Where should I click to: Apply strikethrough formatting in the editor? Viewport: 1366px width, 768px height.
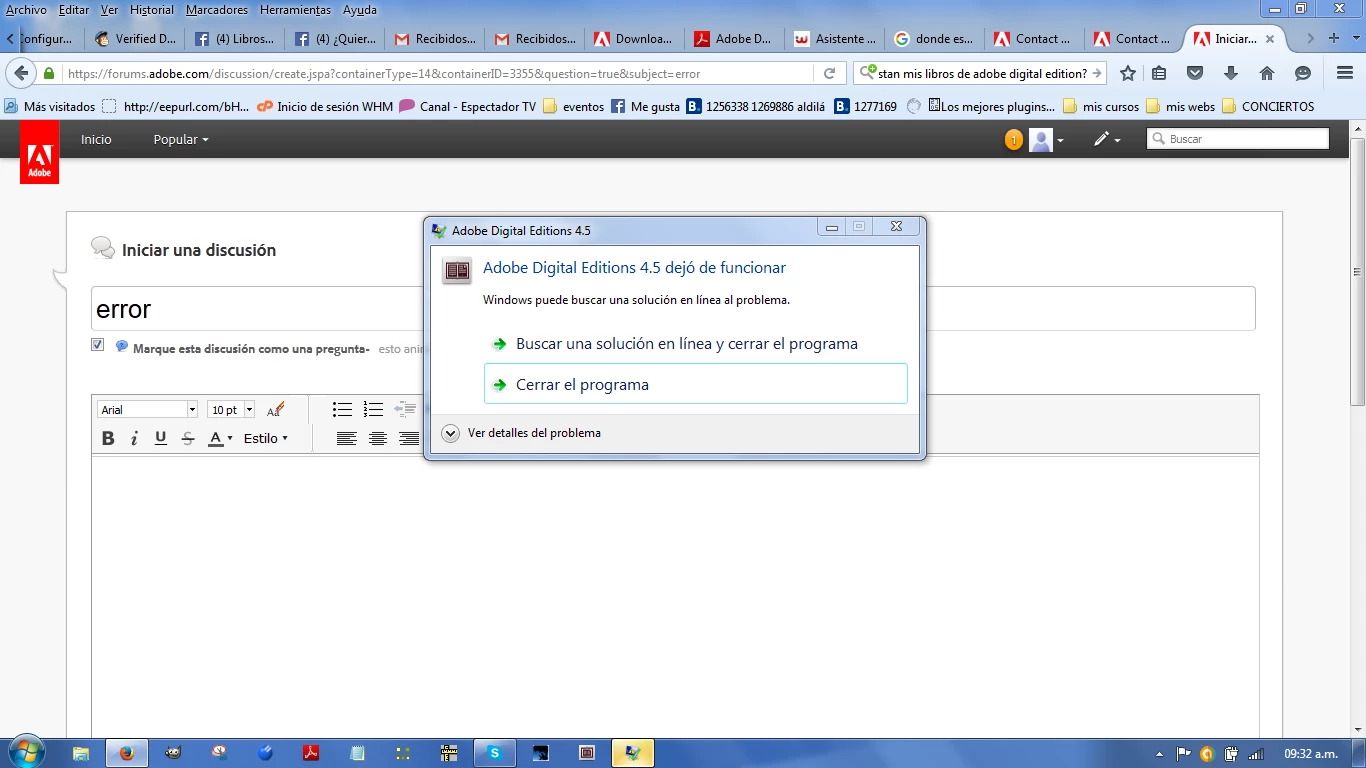click(x=187, y=438)
